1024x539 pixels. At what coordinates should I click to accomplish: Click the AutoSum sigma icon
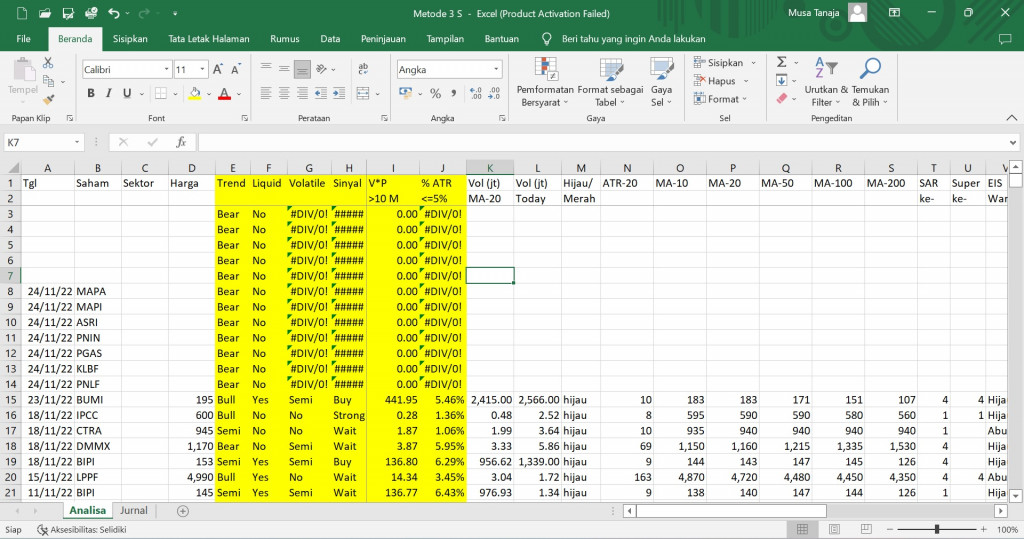pyautogui.click(x=781, y=63)
